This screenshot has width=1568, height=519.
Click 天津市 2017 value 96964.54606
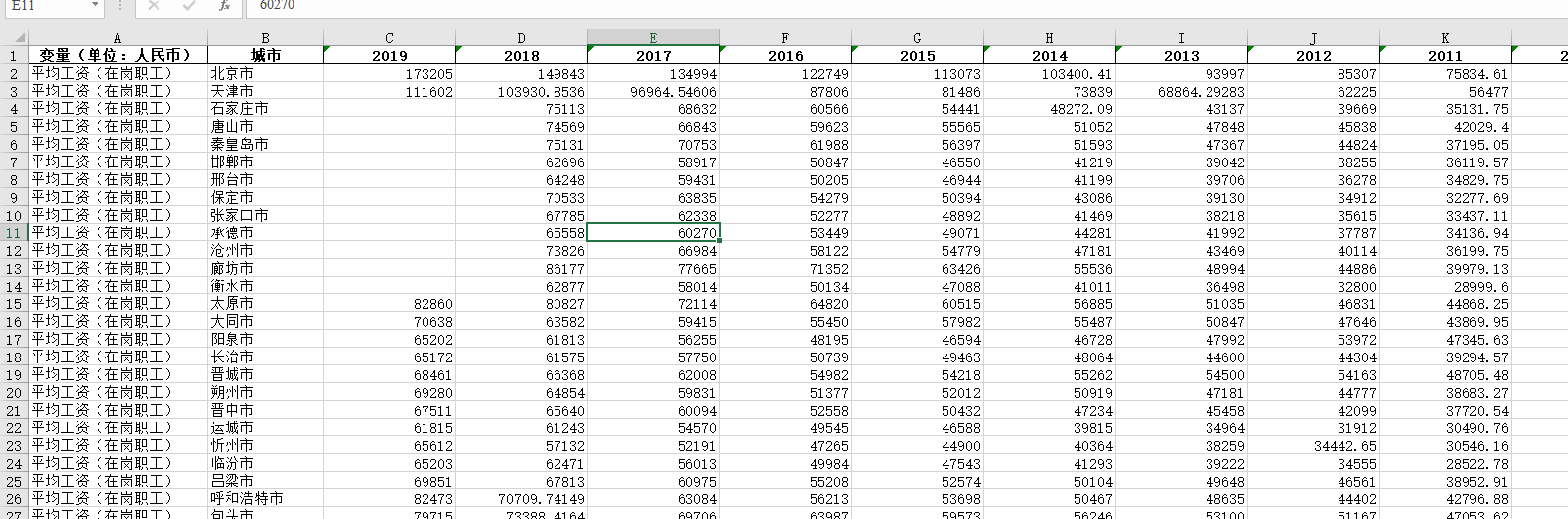(x=653, y=91)
